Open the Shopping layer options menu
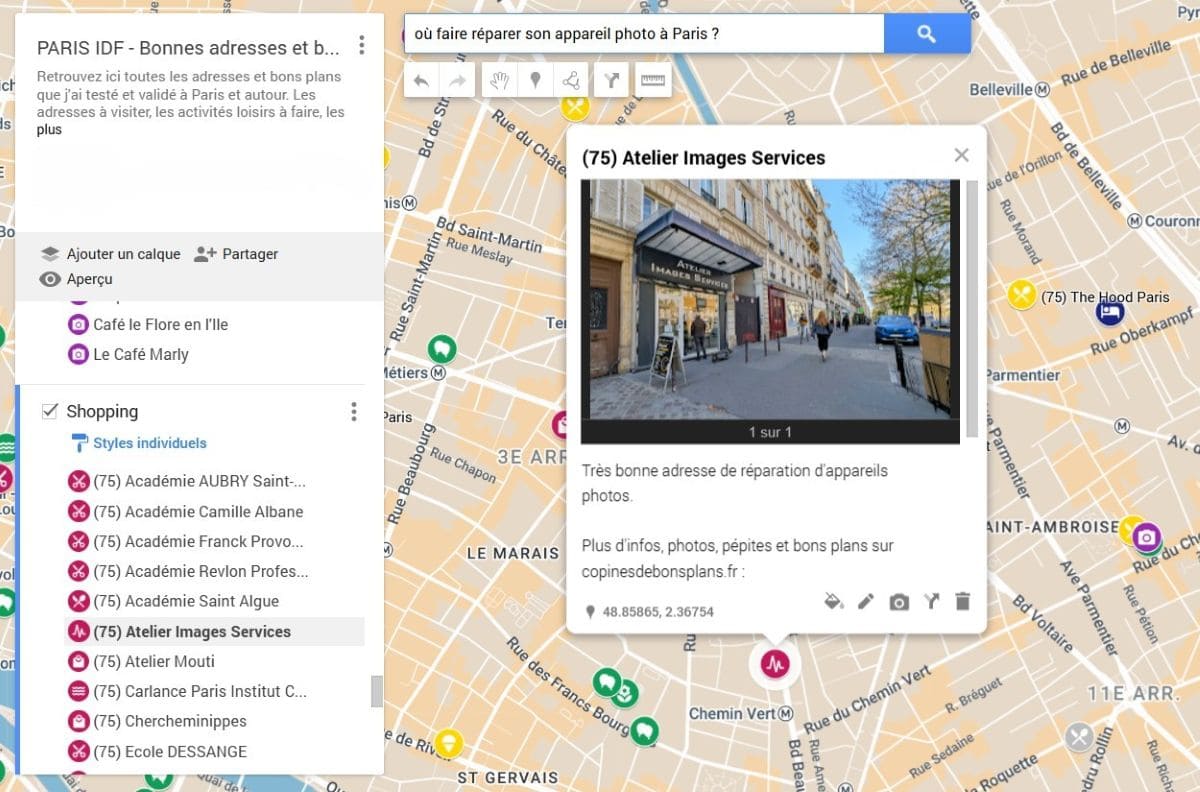The height and width of the screenshot is (792, 1200). coord(353,412)
